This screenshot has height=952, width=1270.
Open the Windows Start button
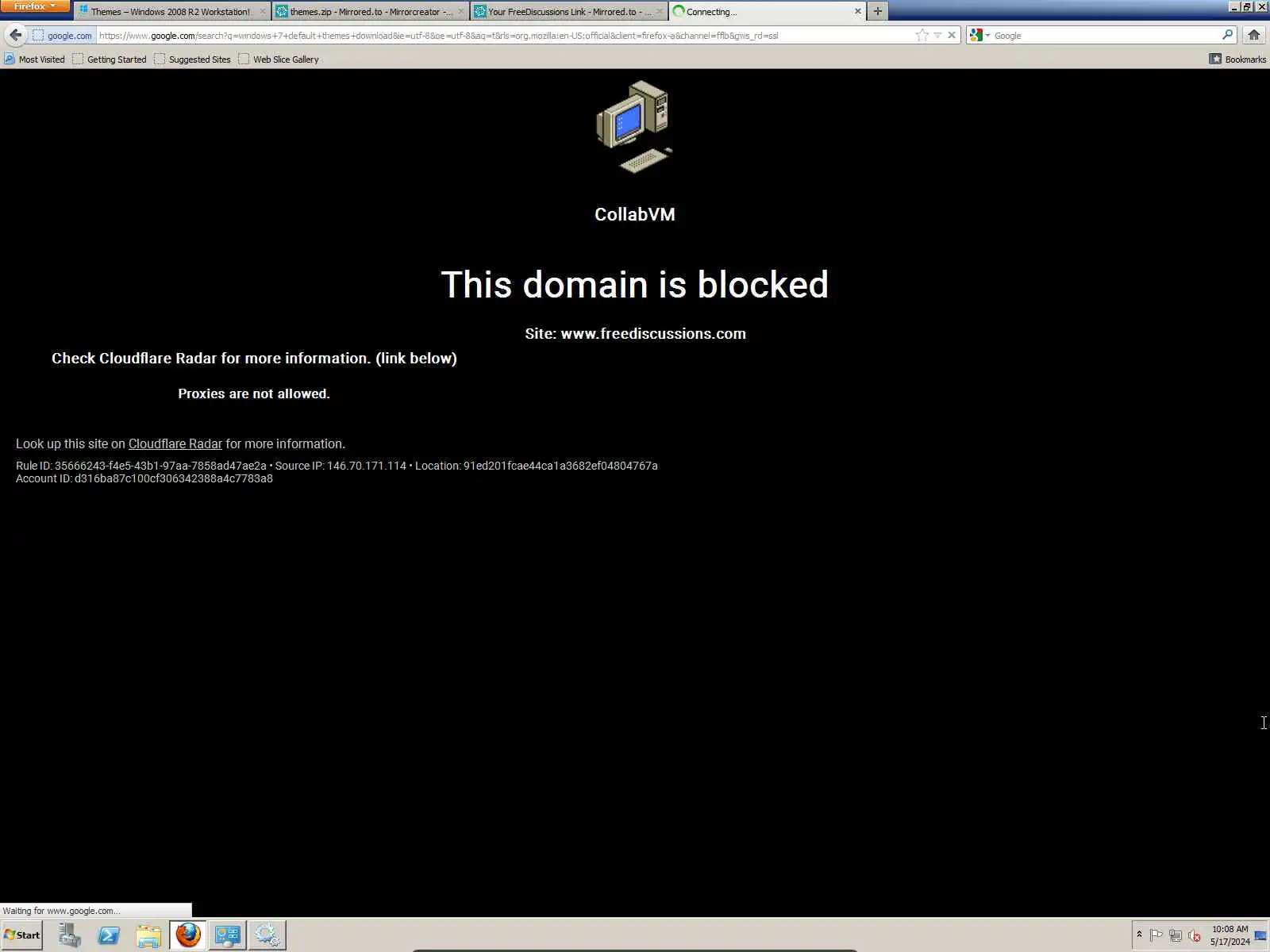(x=21, y=935)
